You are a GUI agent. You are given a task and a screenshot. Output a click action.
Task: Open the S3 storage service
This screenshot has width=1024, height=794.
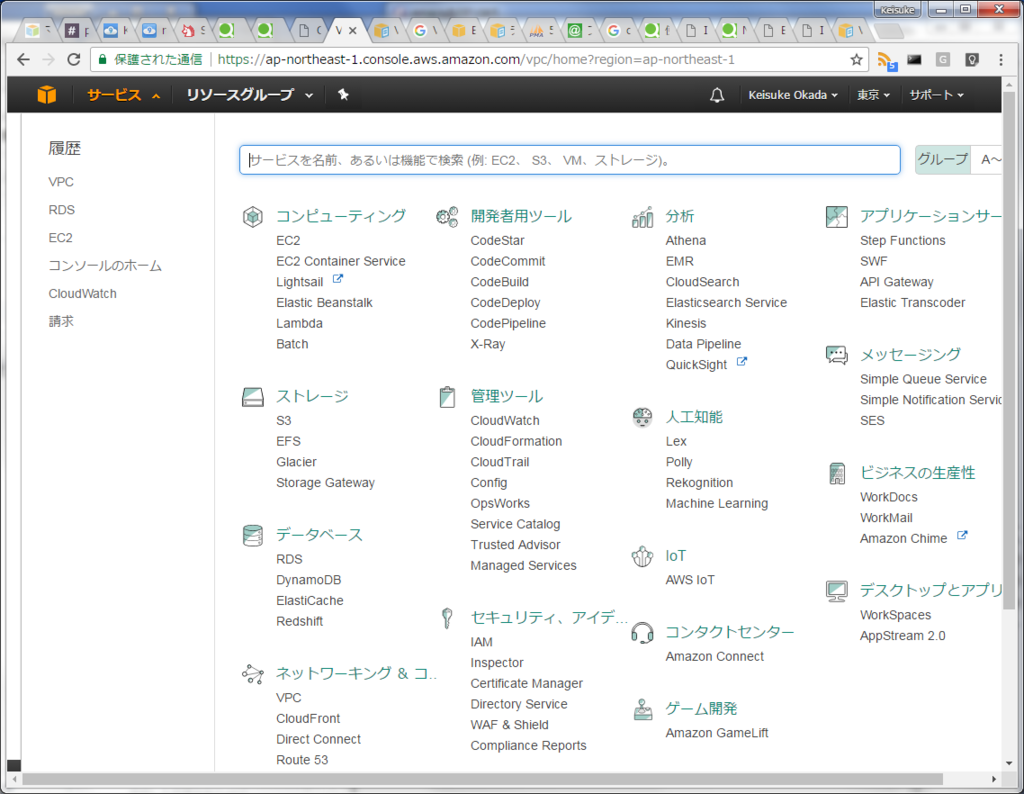(283, 421)
